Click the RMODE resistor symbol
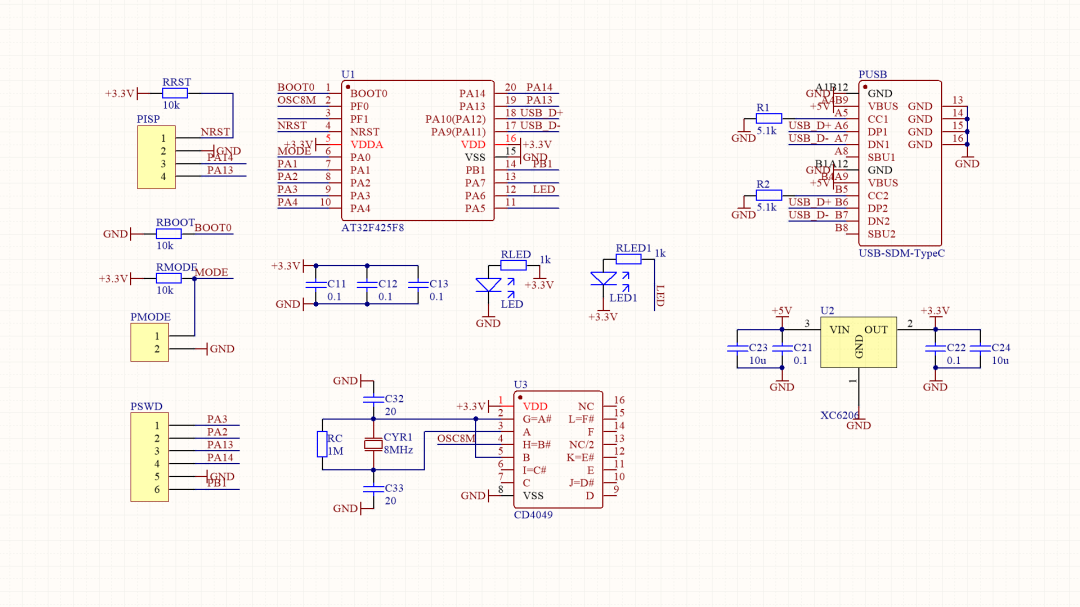Viewport: 1080px width, 607px height. coord(169,278)
